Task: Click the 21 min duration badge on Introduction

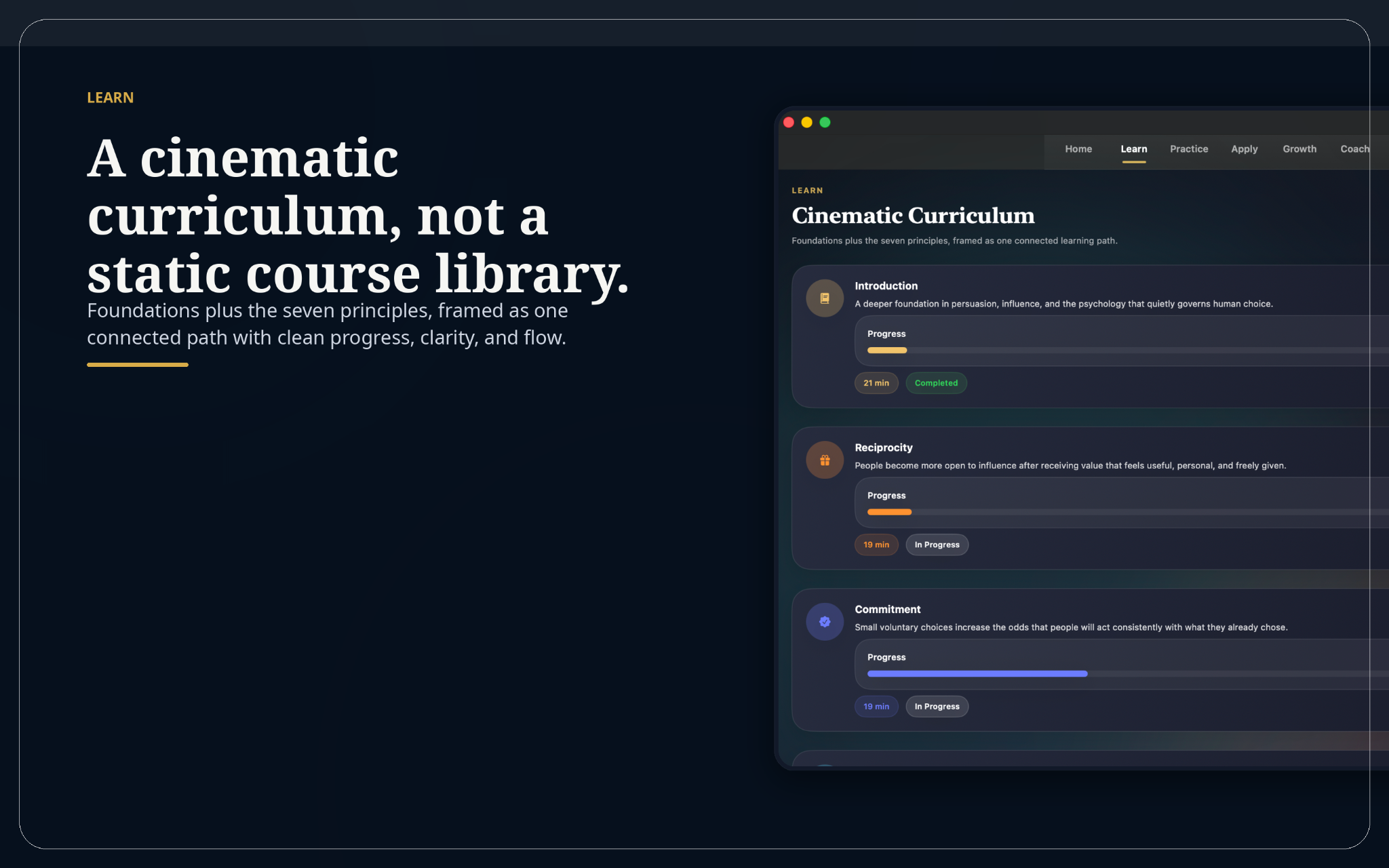Action: pyautogui.click(x=876, y=383)
